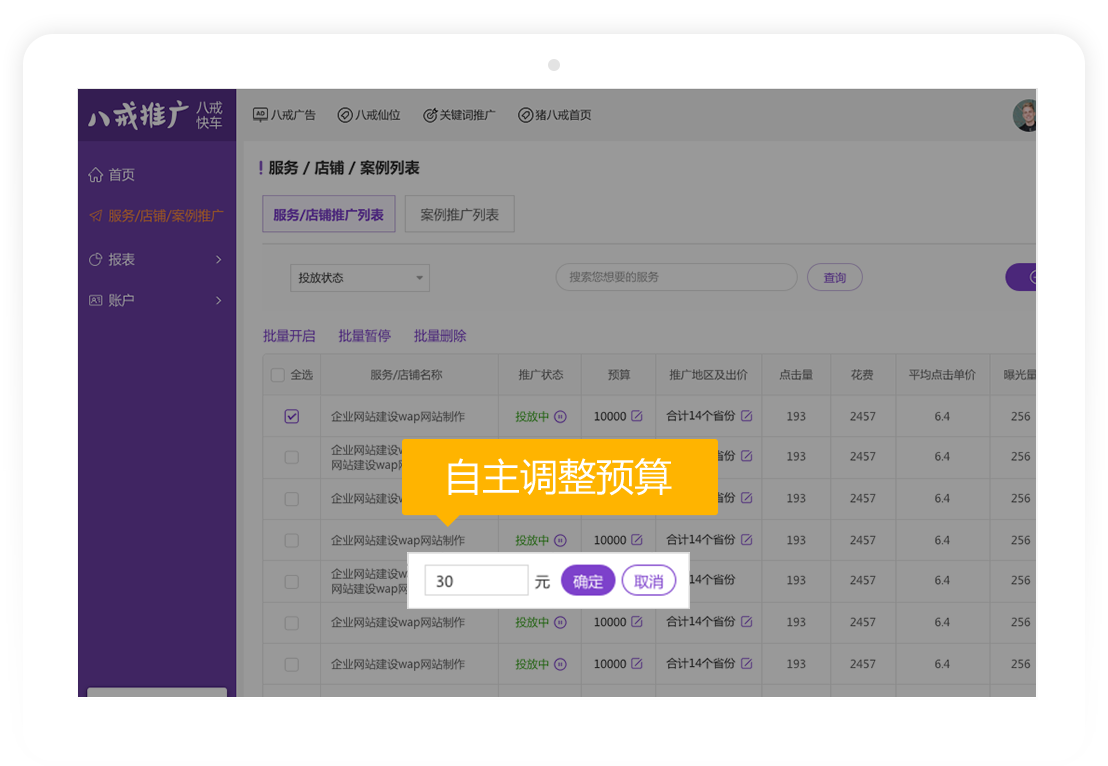Viewport: 1108px width, 766px height.
Task: Click the 服务/店铺名称 column header
Action: 406,375
